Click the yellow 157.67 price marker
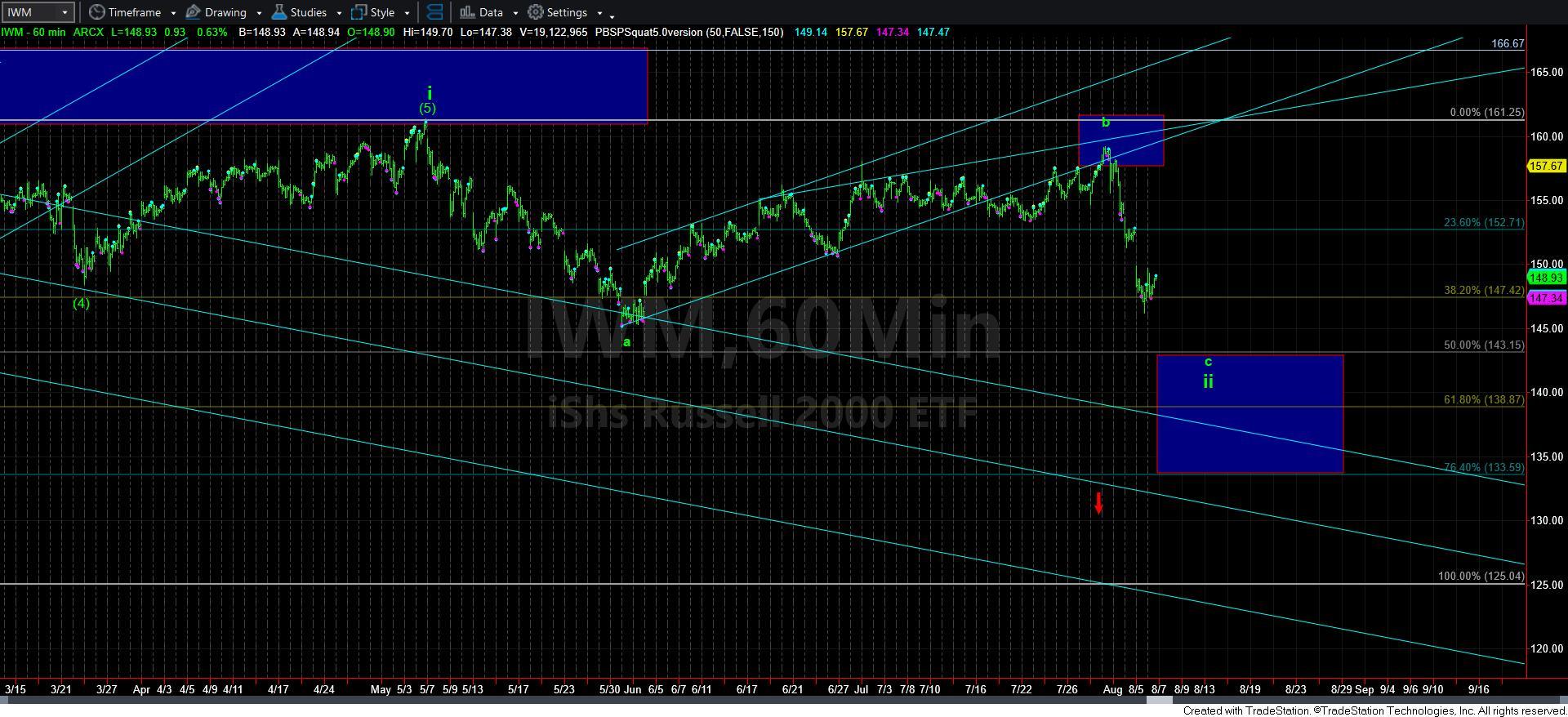Image resolution: width=1568 pixels, height=717 pixels. tap(1546, 166)
